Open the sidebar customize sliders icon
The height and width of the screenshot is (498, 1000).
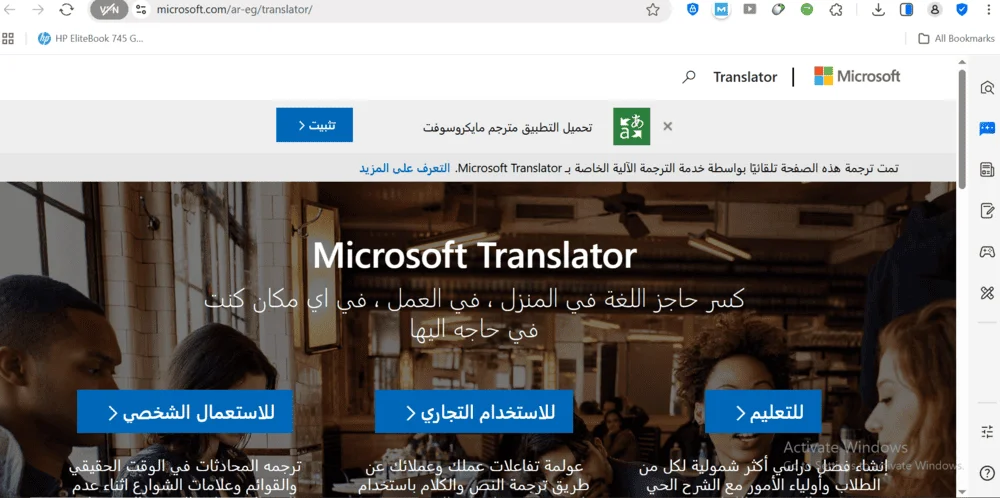tap(987, 432)
